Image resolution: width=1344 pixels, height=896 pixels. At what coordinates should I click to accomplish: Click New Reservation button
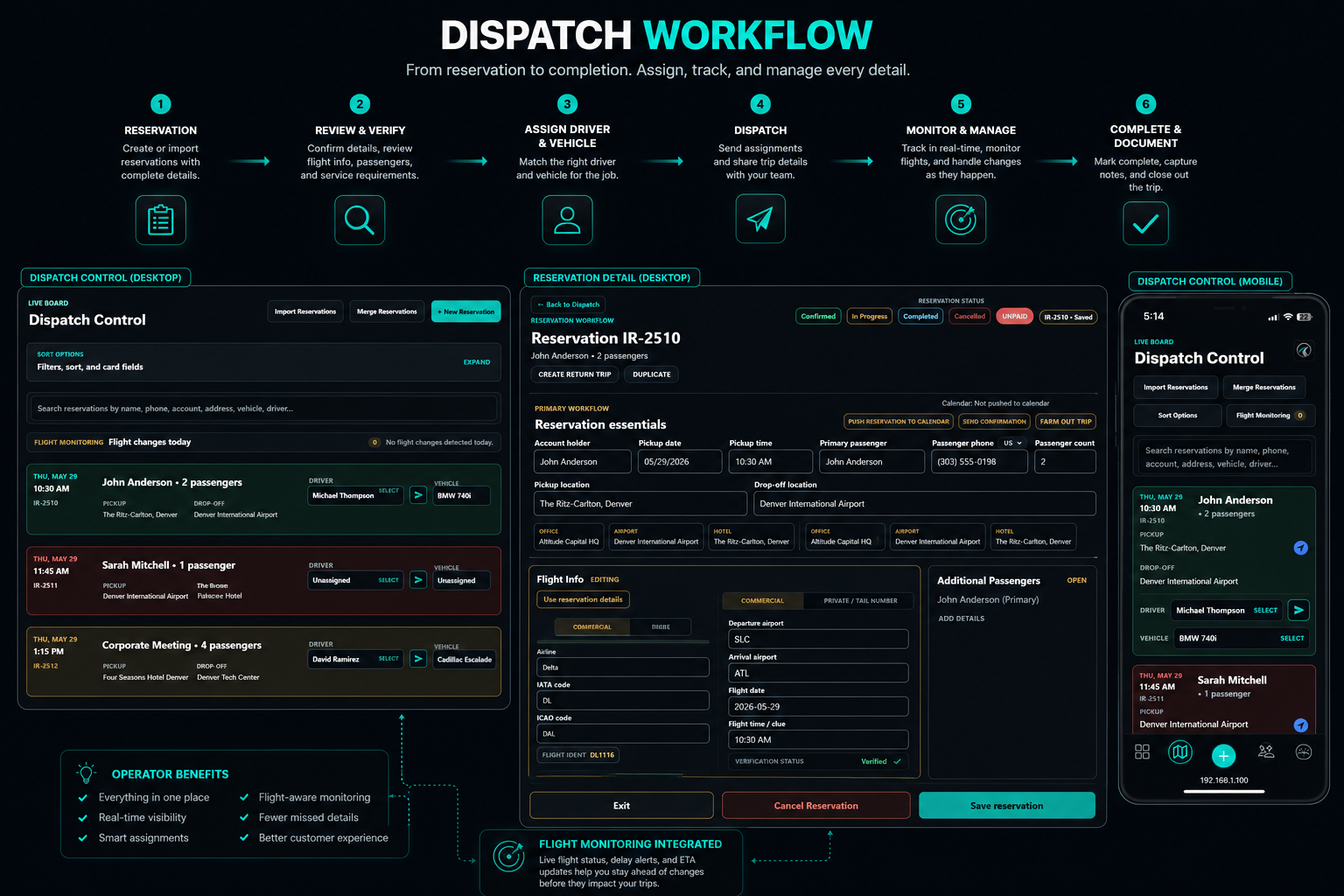point(466,311)
